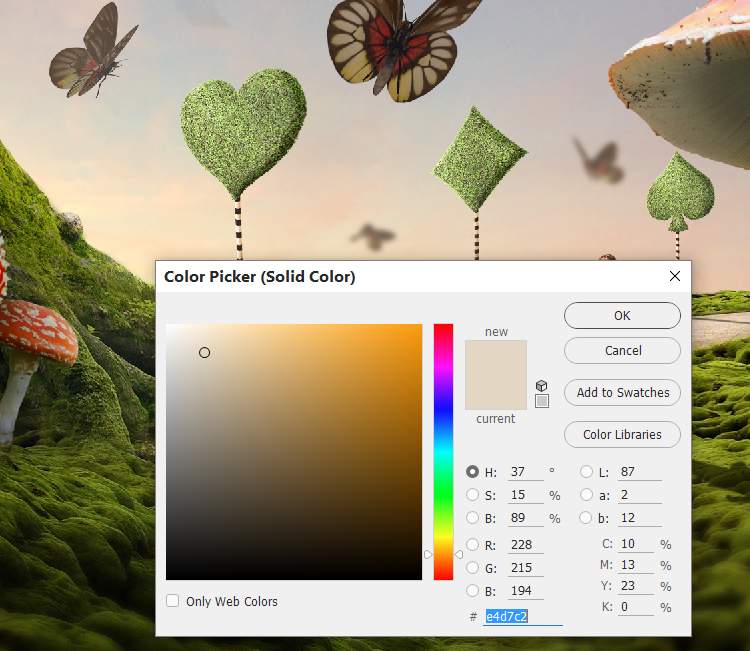The image size is (750, 651).
Task: Select the G green radio button
Action: tap(473, 567)
